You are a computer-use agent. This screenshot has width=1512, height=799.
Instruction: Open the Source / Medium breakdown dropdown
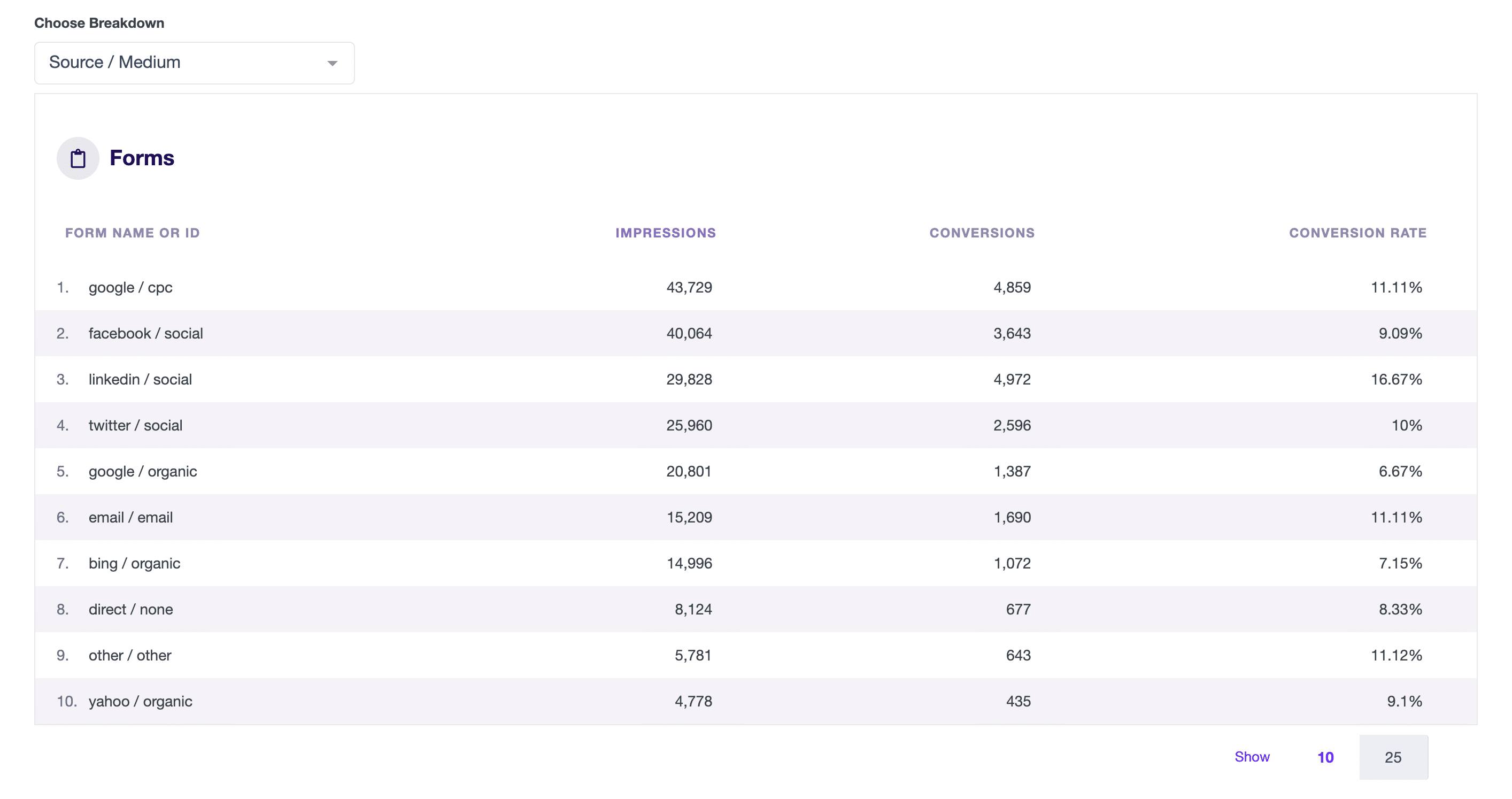pyautogui.click(x=194, y=63)
